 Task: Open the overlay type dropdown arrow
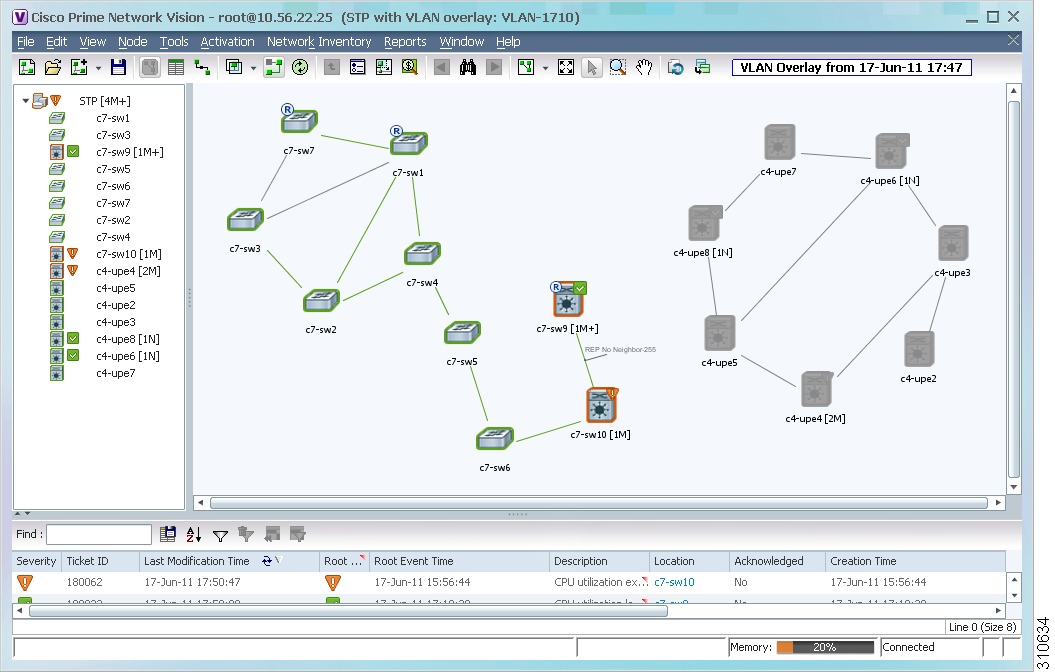(253, 68)
